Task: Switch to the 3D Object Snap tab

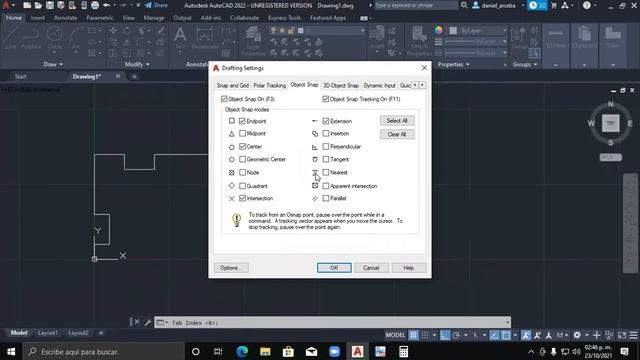Action: pyautogui.click(x=341, y=85)
